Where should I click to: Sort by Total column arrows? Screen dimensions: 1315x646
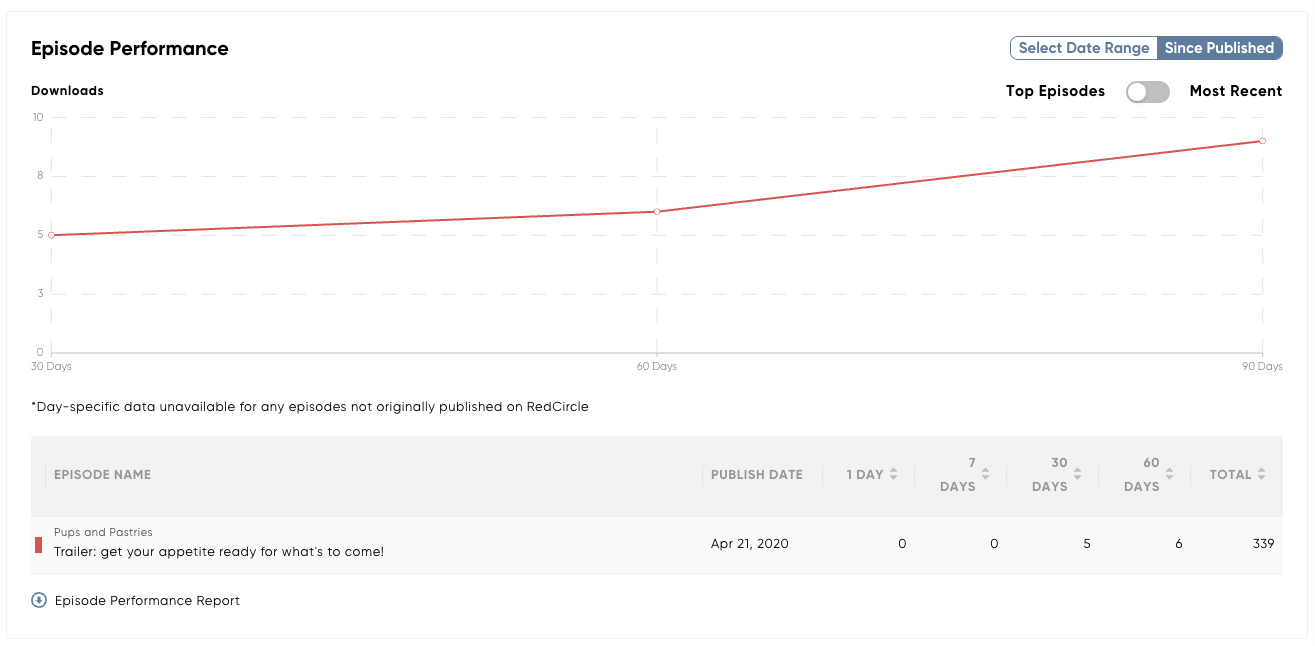tap(1262, 474)
